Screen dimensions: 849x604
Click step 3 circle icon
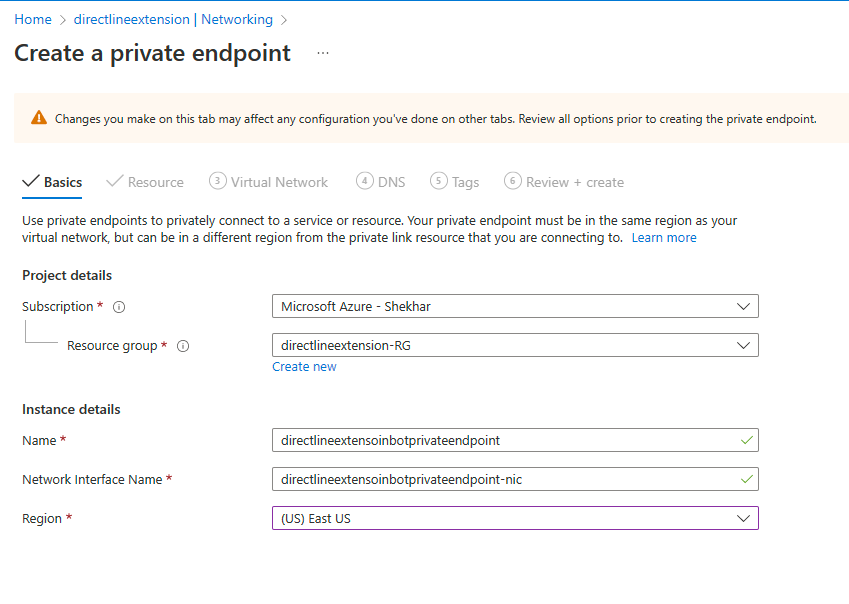click(217, 181)
